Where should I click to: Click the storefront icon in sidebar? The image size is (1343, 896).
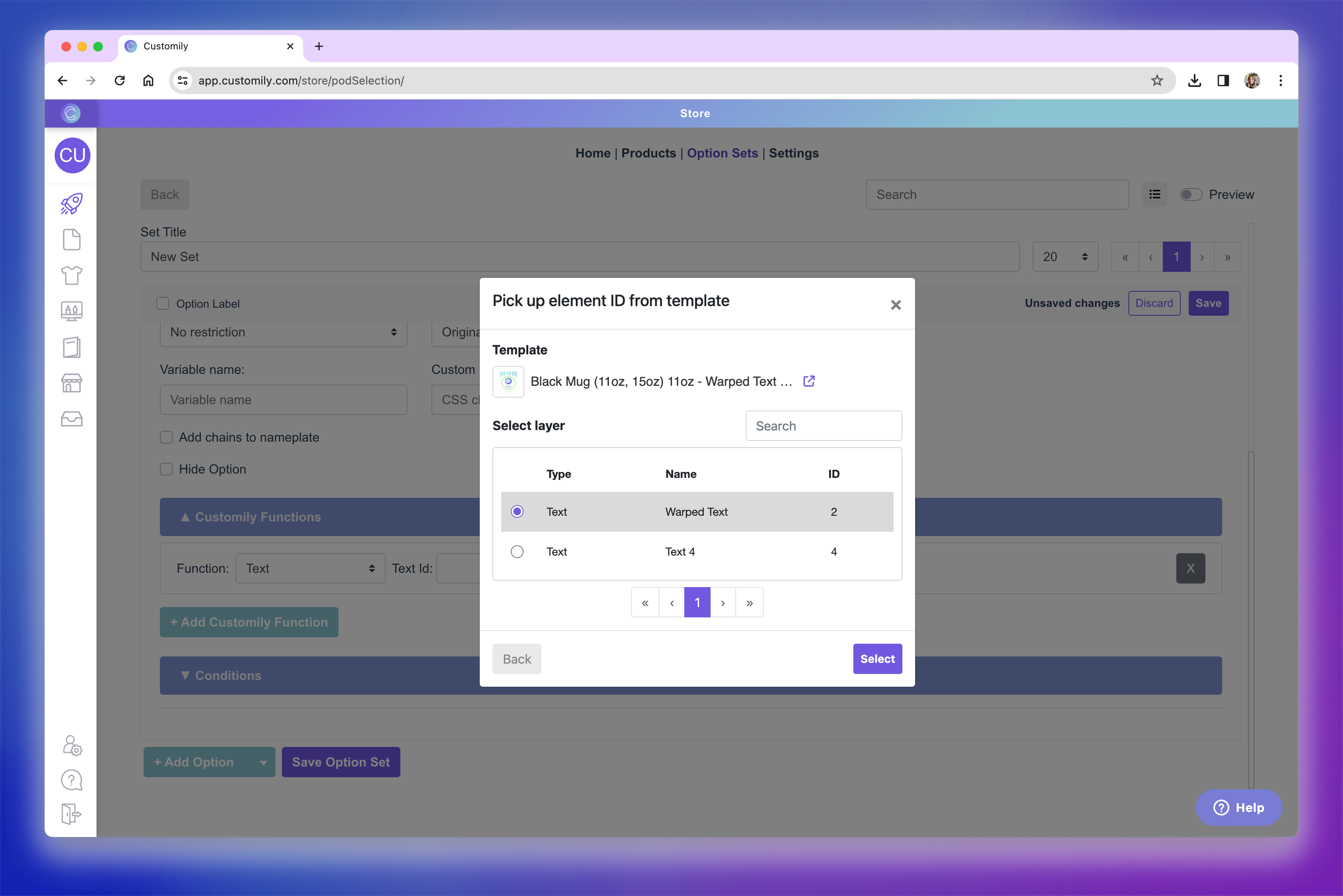coord(71,383)
